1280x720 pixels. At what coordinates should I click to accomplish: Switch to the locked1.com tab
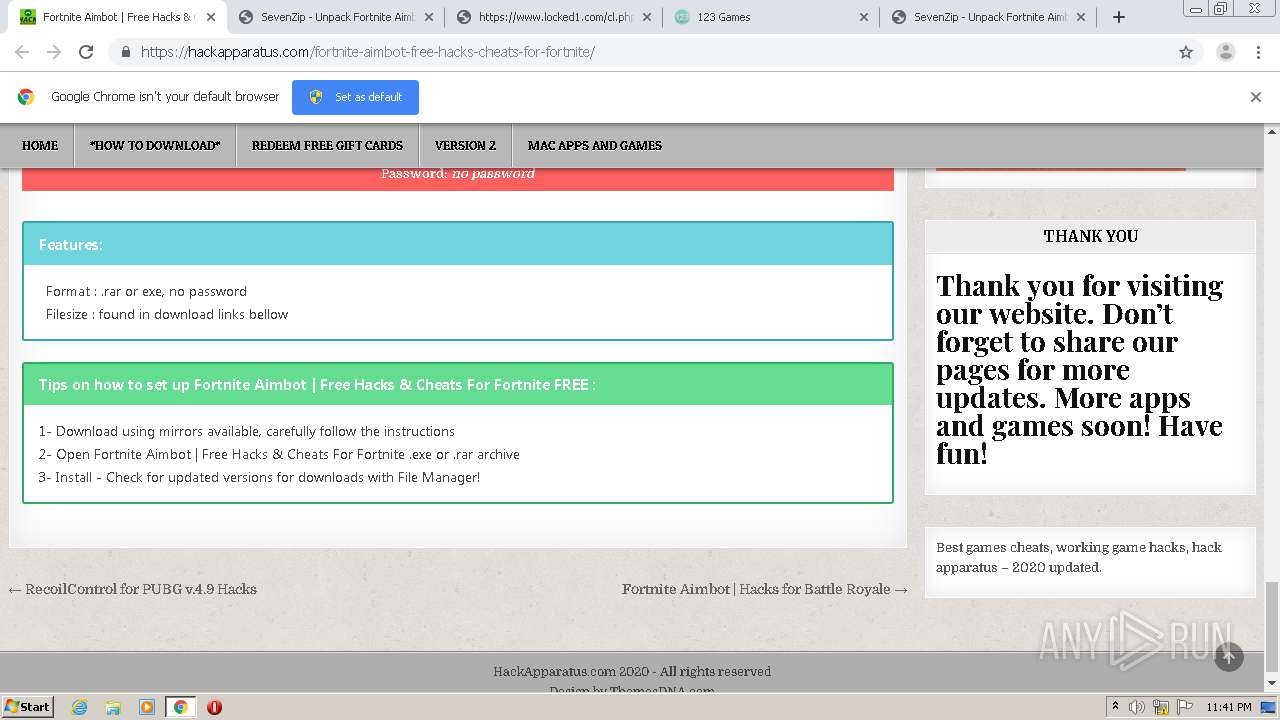(556, 17)
